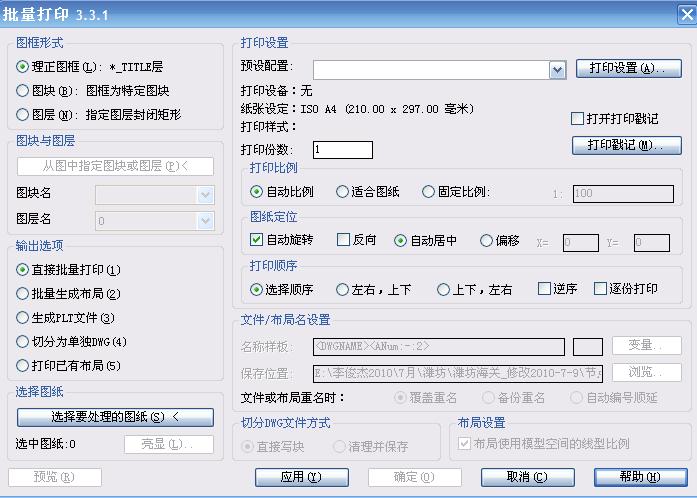
Task: Click the 打印设备：无 text
Action: 276,91
